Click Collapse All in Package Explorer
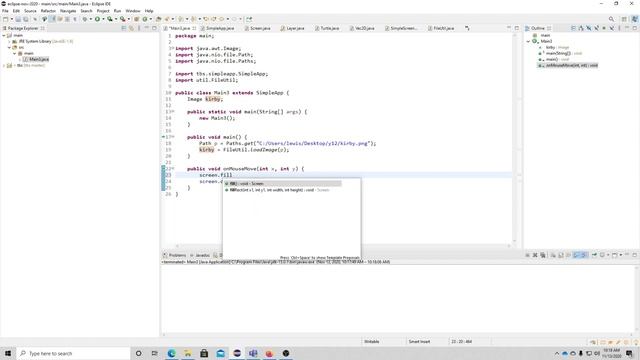Image resolution: width=640 pixels, height=360 pixels. 124,28
